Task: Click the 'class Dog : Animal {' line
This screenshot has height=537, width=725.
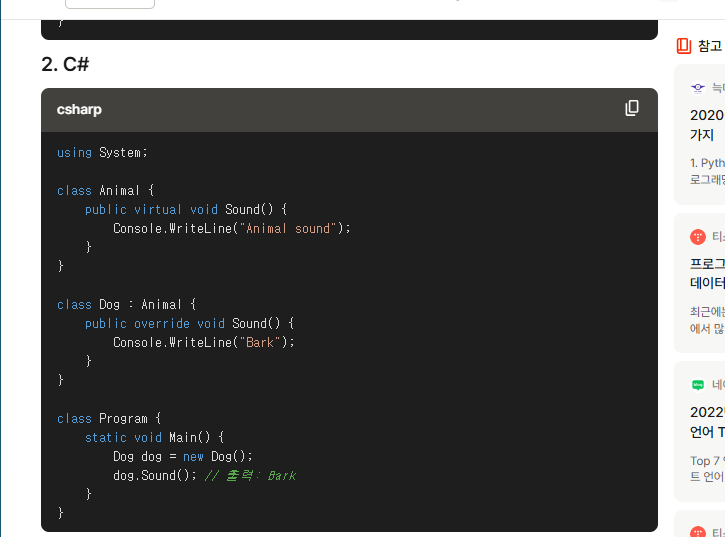Action: (127, 304)
